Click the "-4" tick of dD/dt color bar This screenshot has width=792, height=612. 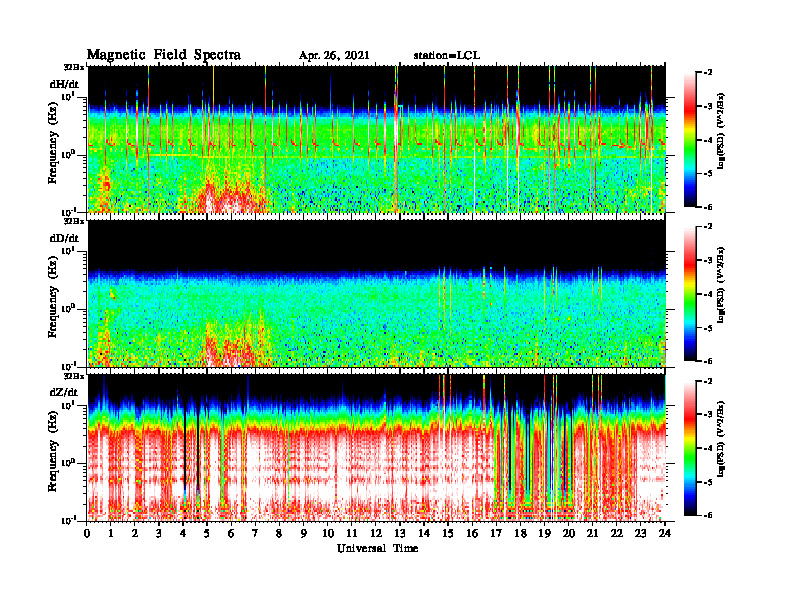coord(708,294)
